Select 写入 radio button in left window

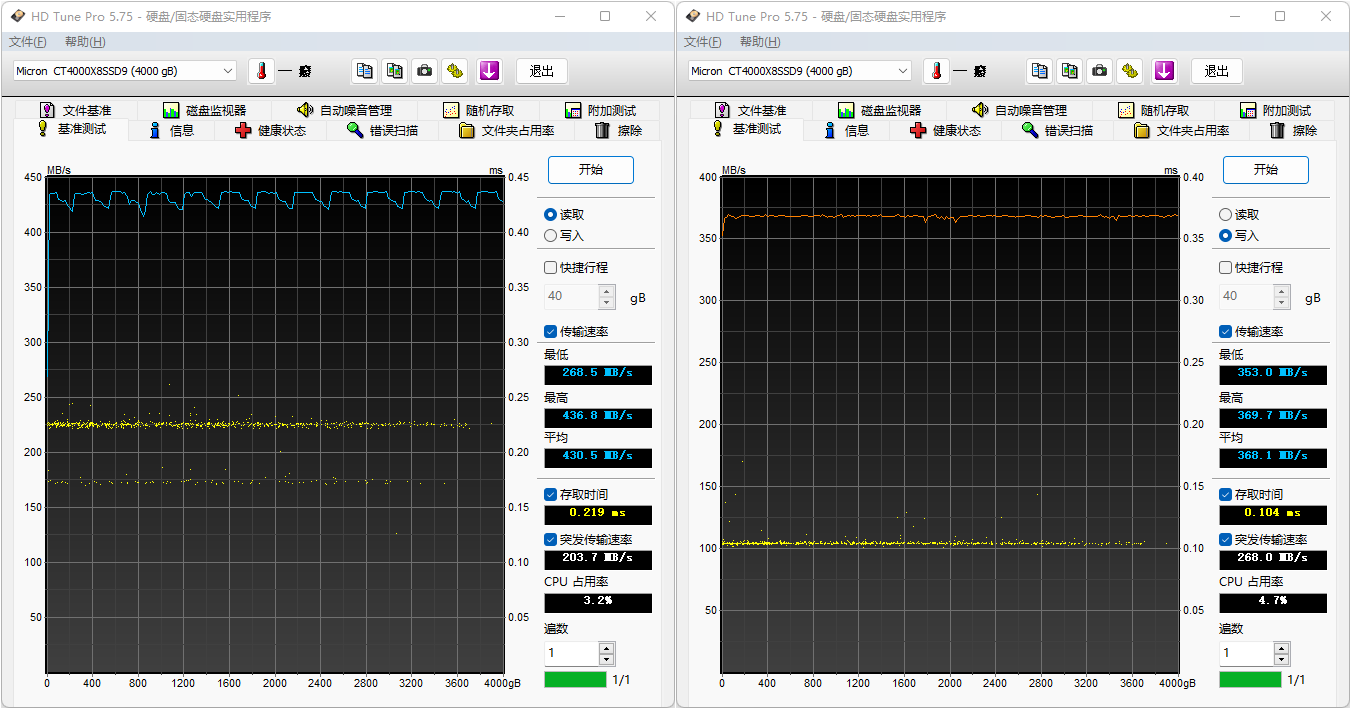click(550, 236)
